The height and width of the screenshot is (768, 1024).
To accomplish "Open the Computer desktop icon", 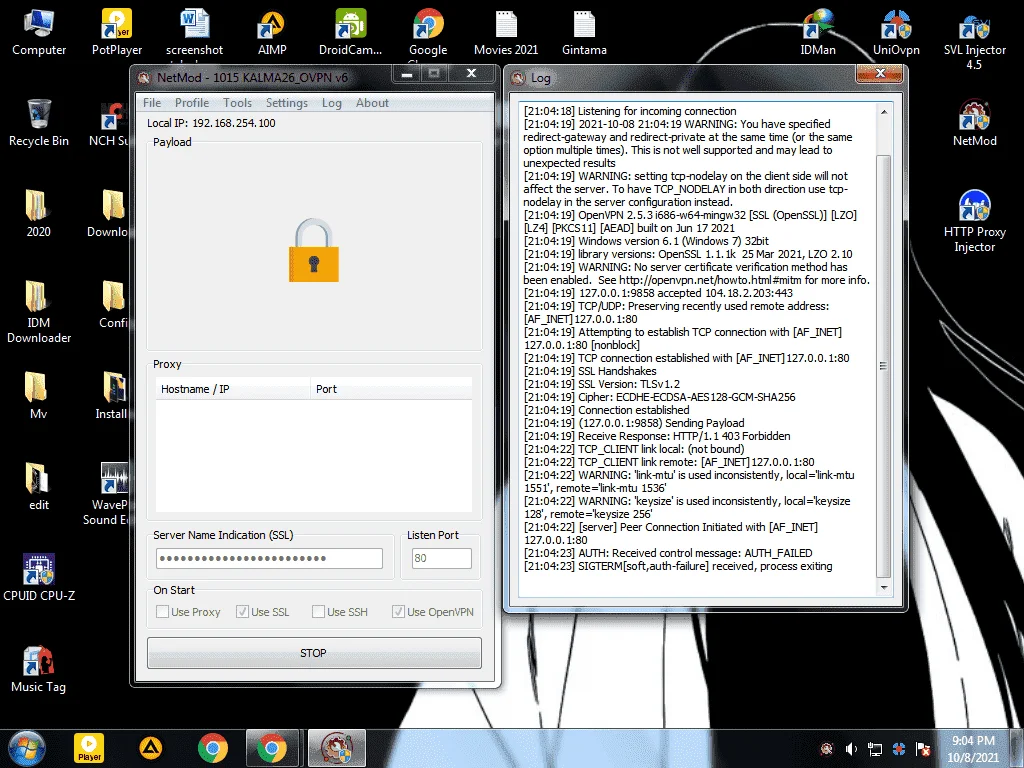I will coord(39,33).
